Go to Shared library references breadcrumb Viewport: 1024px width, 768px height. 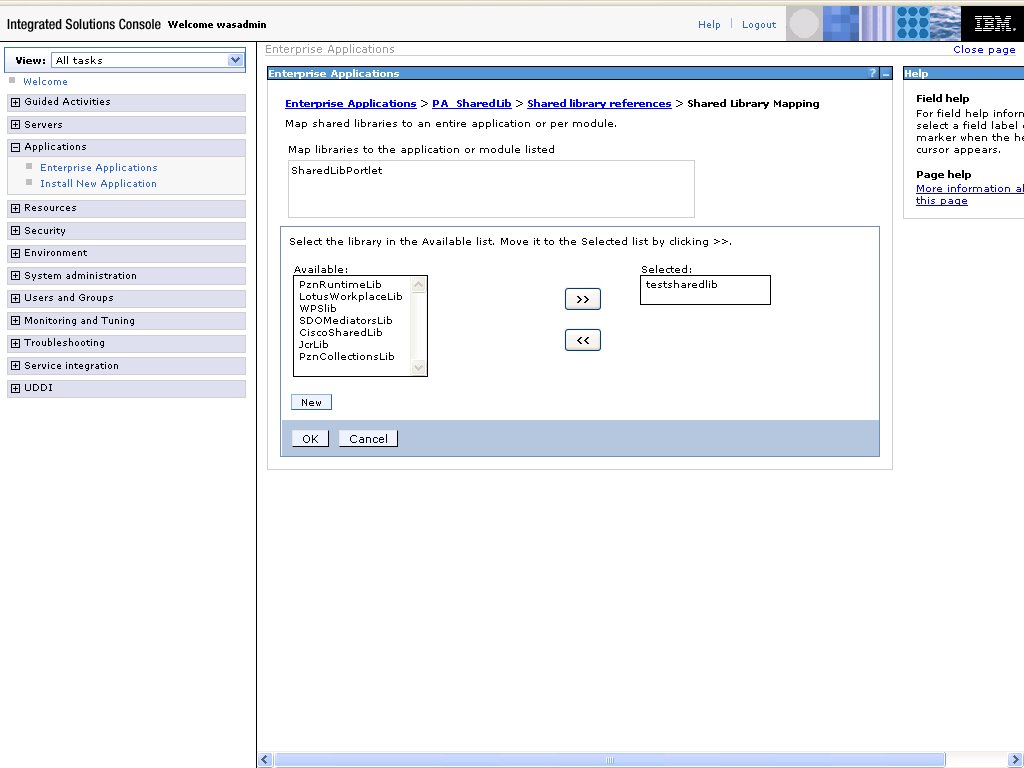click(x=599, y=104)
